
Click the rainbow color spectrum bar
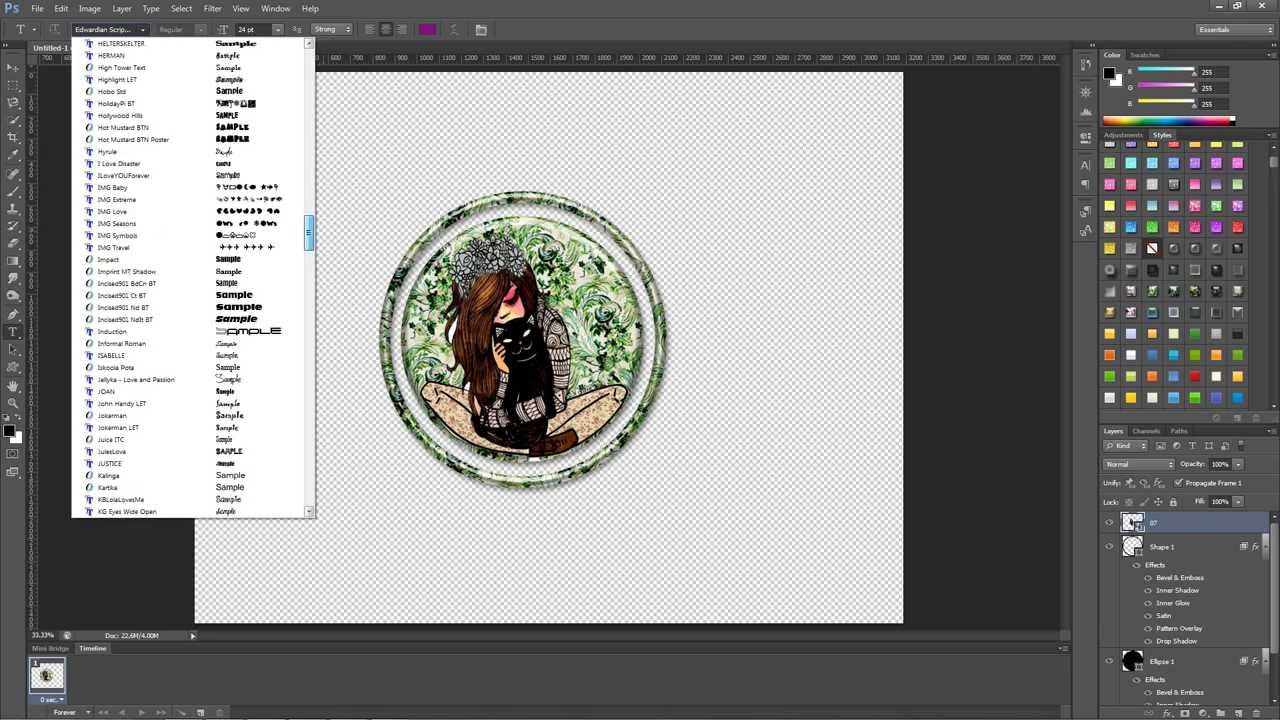pos(1168,121)
